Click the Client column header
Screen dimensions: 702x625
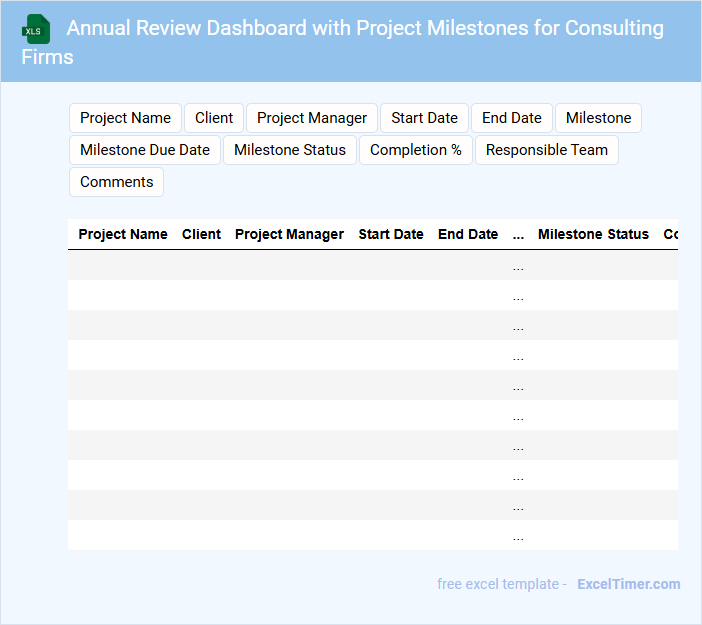point(201,234)
